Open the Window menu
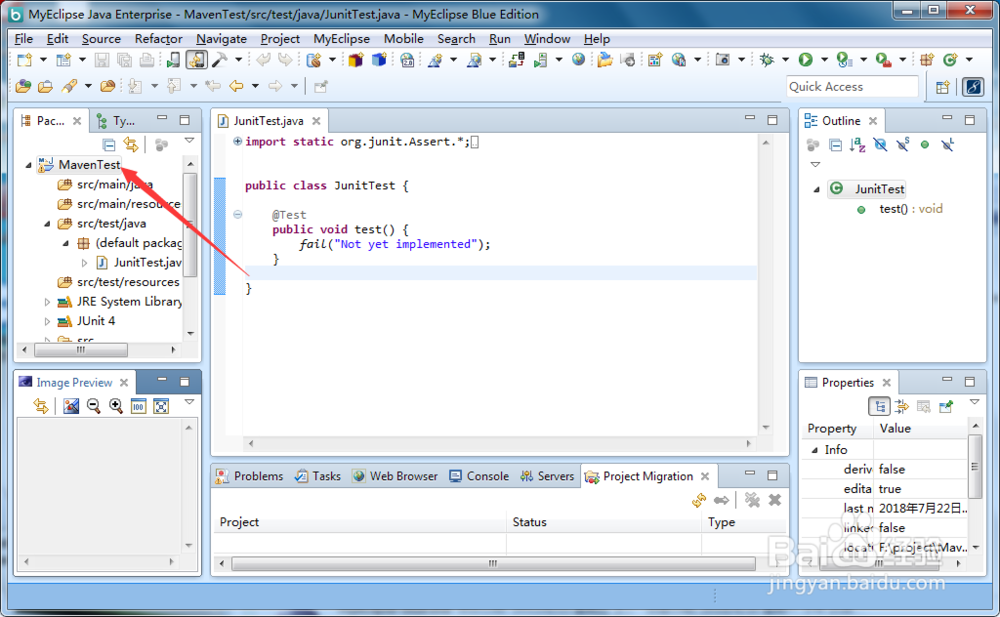The width and height of the screenshot is (1000, 617). [x=547, y=39]
